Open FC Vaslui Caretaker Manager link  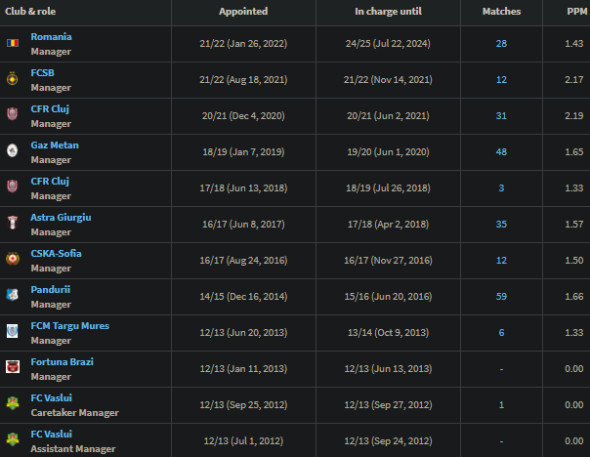pos(51,398)
